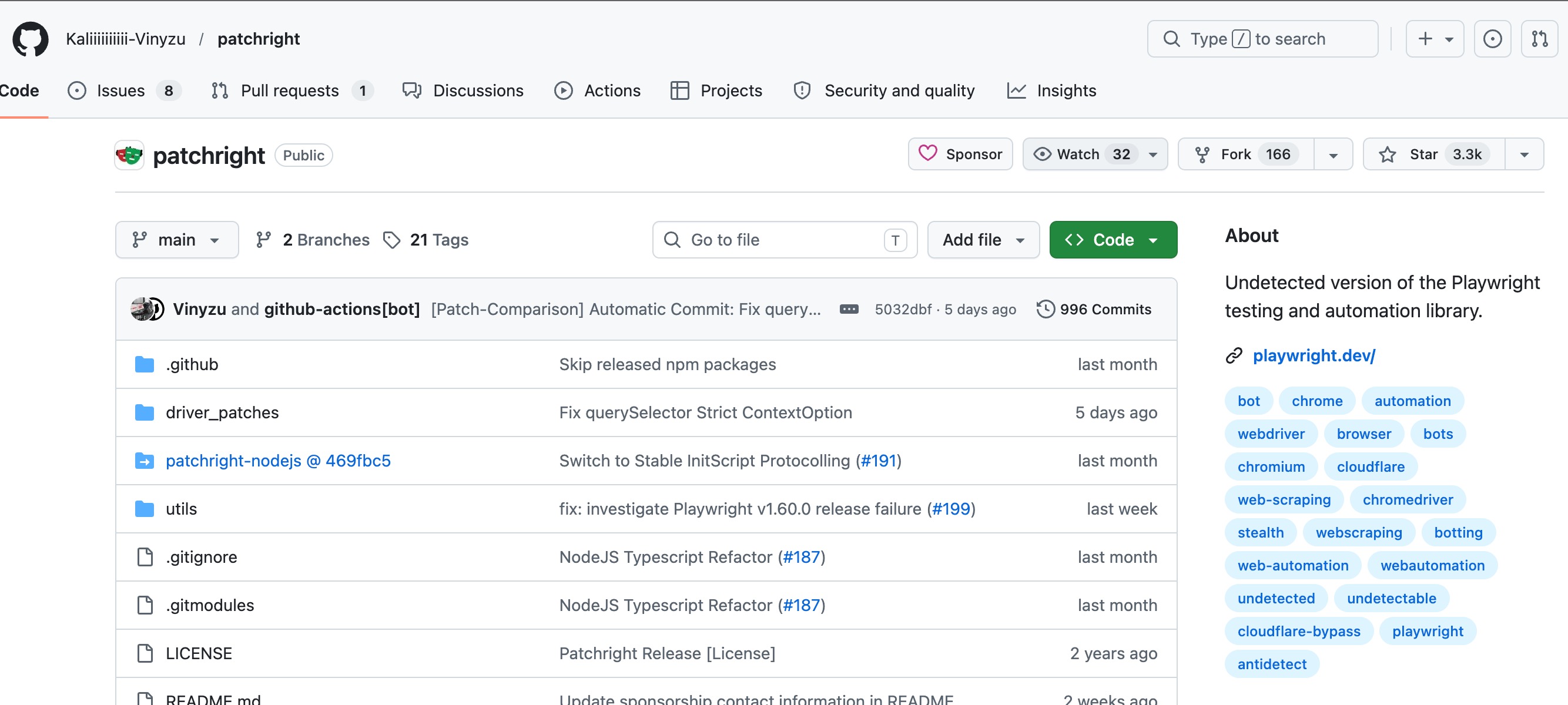The image size is (1568, 705).
Task: Select the web-scraping topic tag
Action: pyautogui.click(x=1284, y=499)
